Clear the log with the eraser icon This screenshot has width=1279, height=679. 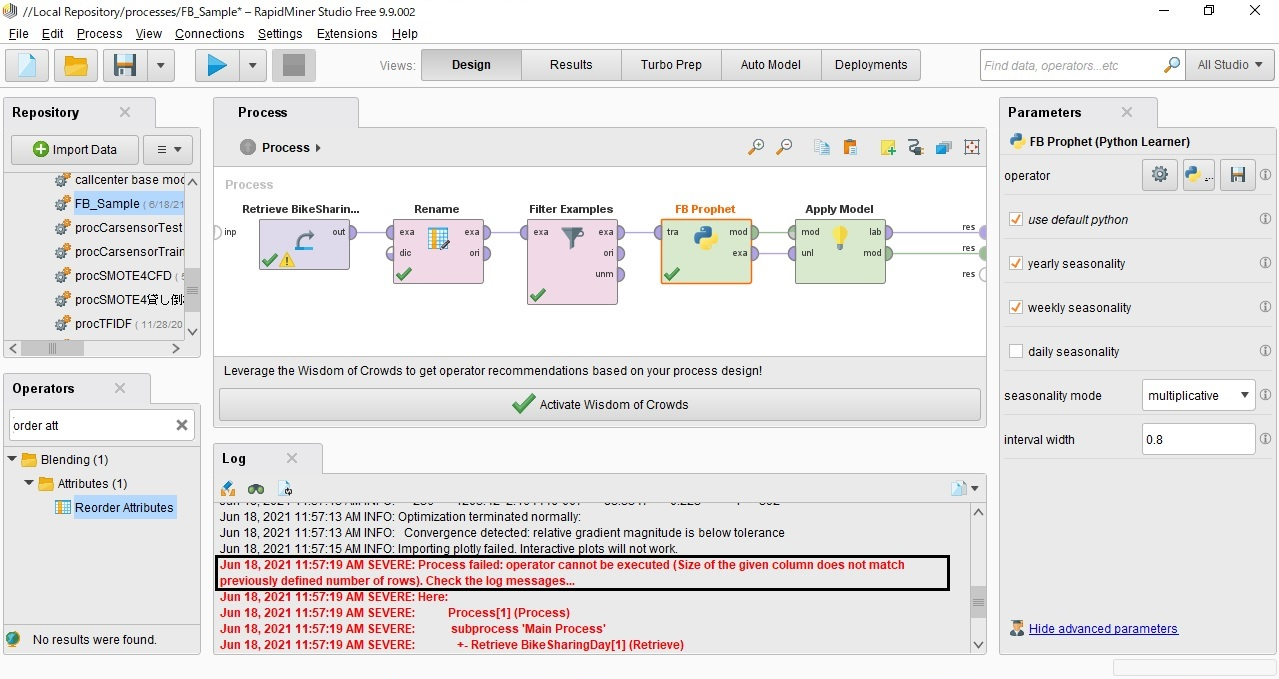pos(228,488)
